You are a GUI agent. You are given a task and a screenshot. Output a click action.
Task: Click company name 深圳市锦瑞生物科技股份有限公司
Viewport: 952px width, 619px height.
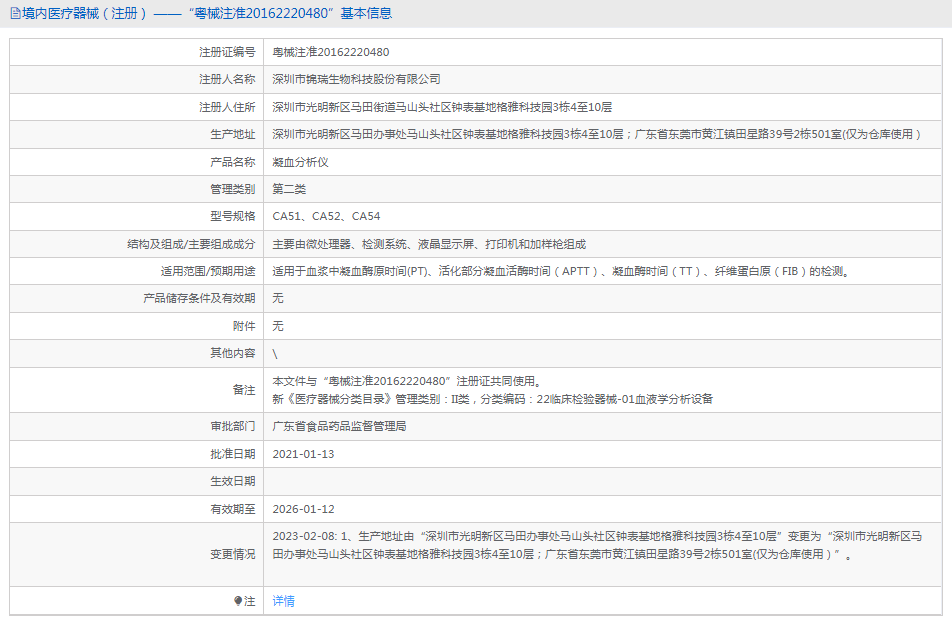click(356, 79)
